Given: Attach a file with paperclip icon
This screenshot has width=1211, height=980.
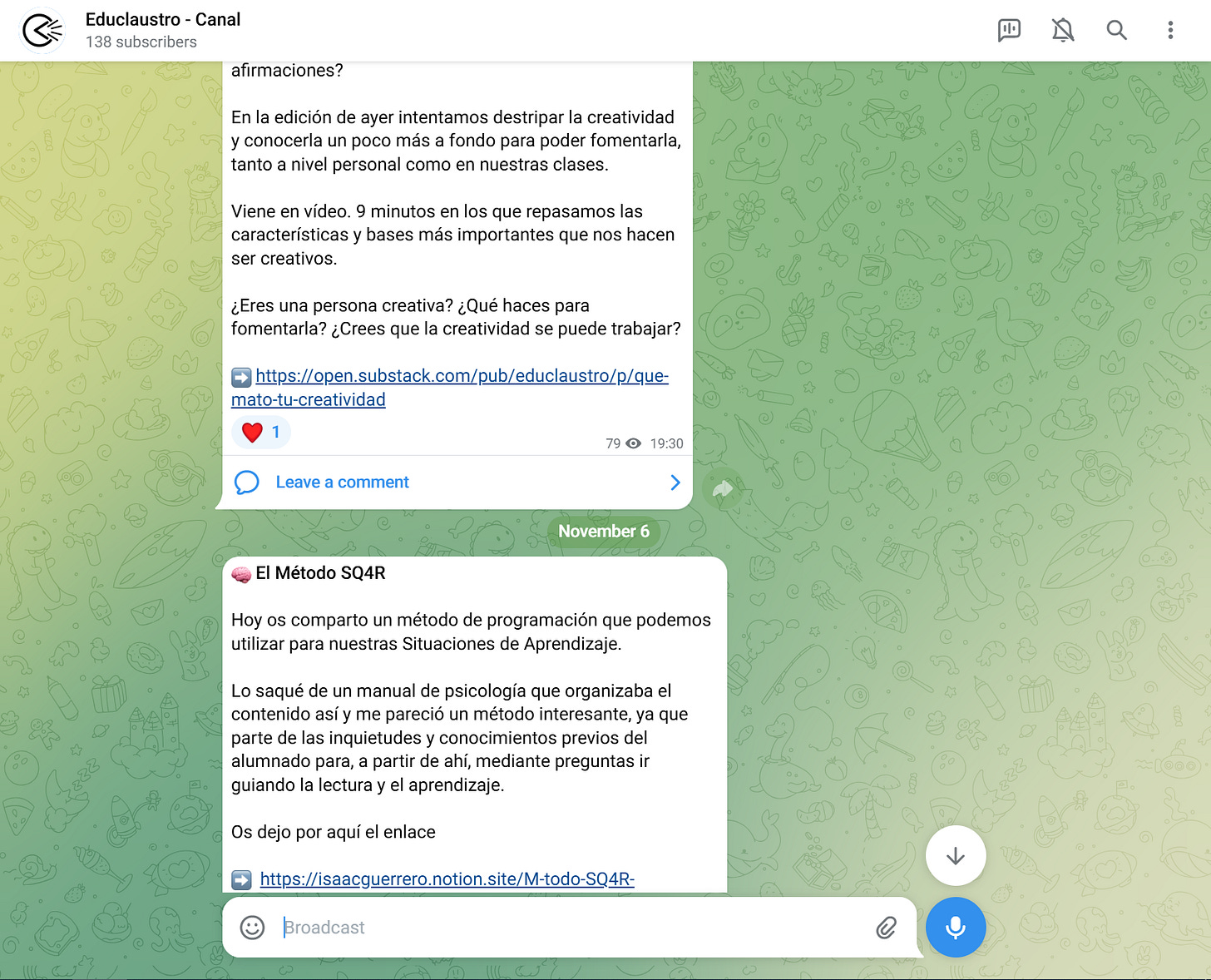Looking at the screenshot, I should point(887,928).
